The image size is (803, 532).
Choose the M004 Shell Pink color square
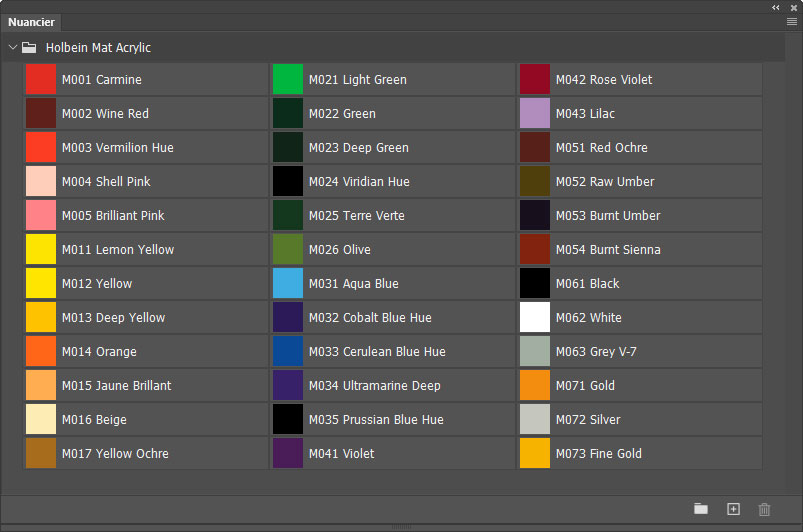(41, 181)
